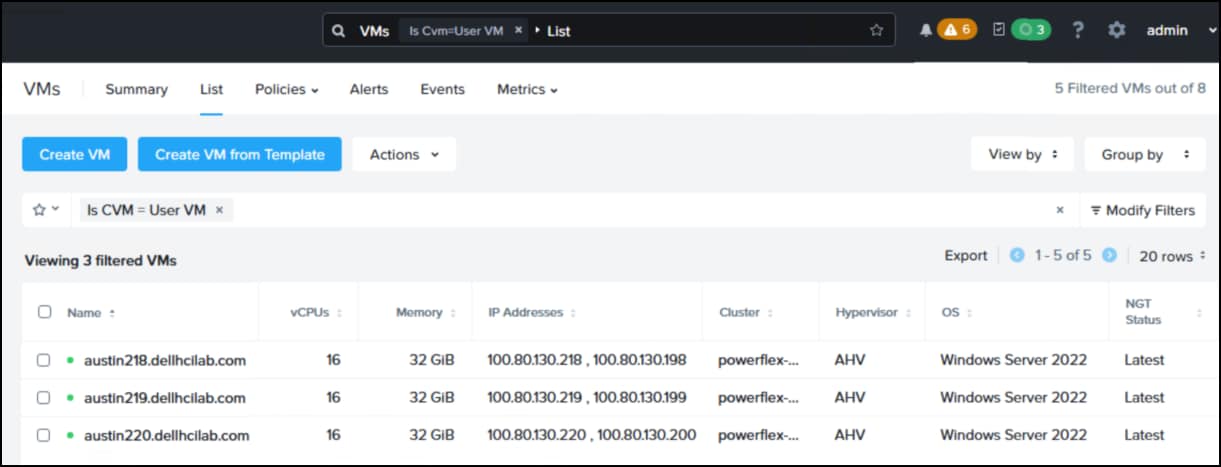
Task: Remove the Is Cvm=User VM search chip
Action: (x=518, y=30)
